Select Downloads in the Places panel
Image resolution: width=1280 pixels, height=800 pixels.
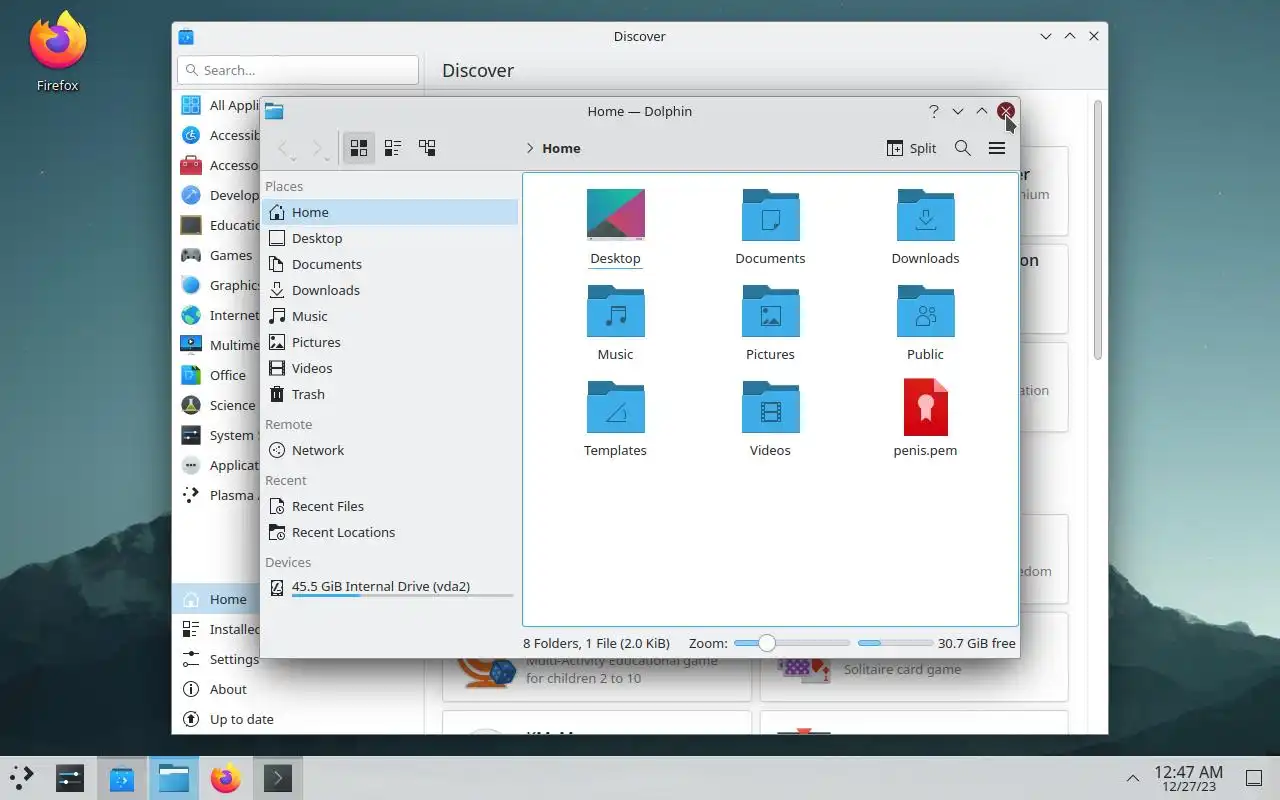tap(390, 290)
